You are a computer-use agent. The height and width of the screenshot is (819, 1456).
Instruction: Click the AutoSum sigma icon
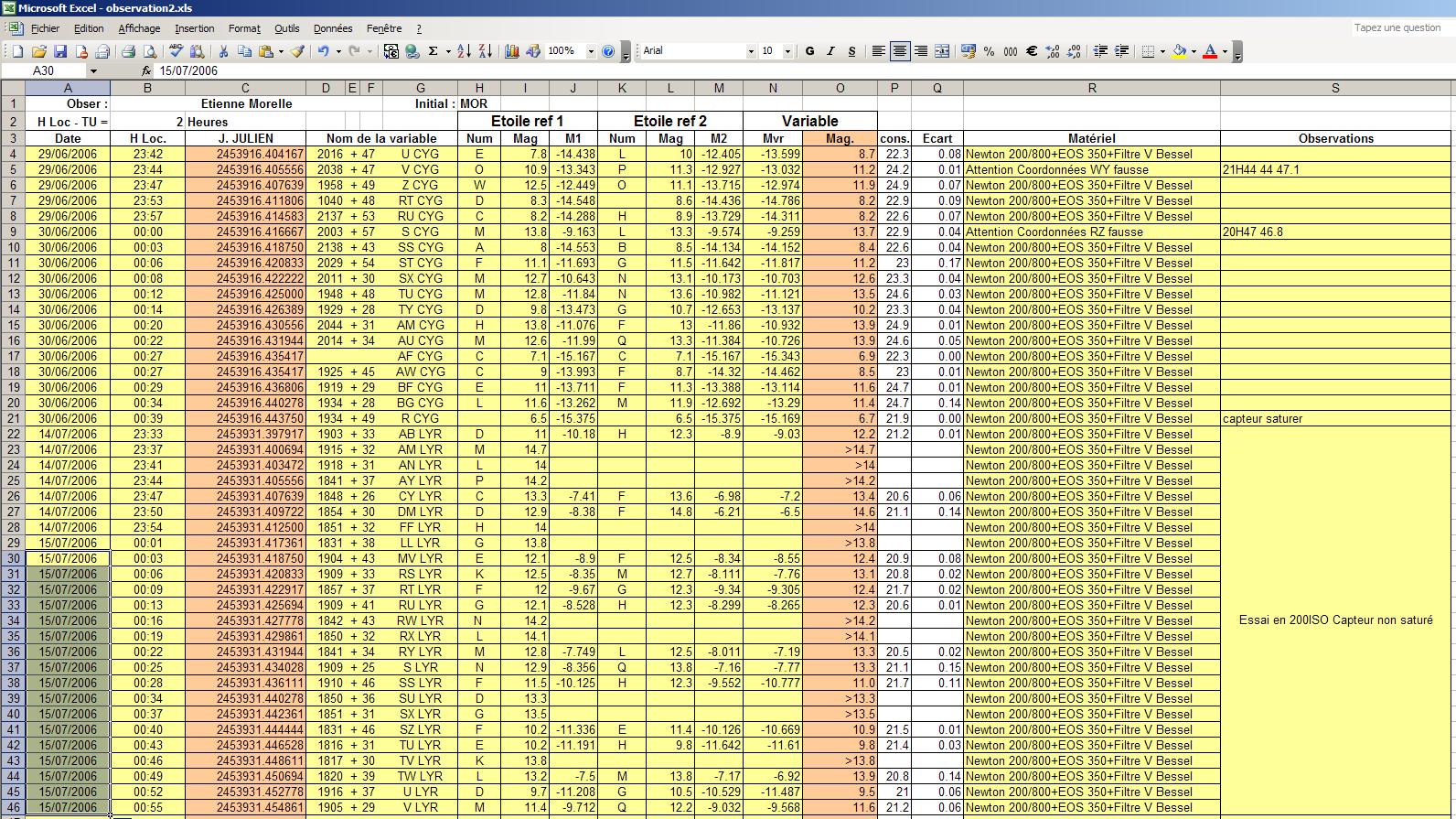[x=434, y=51]
